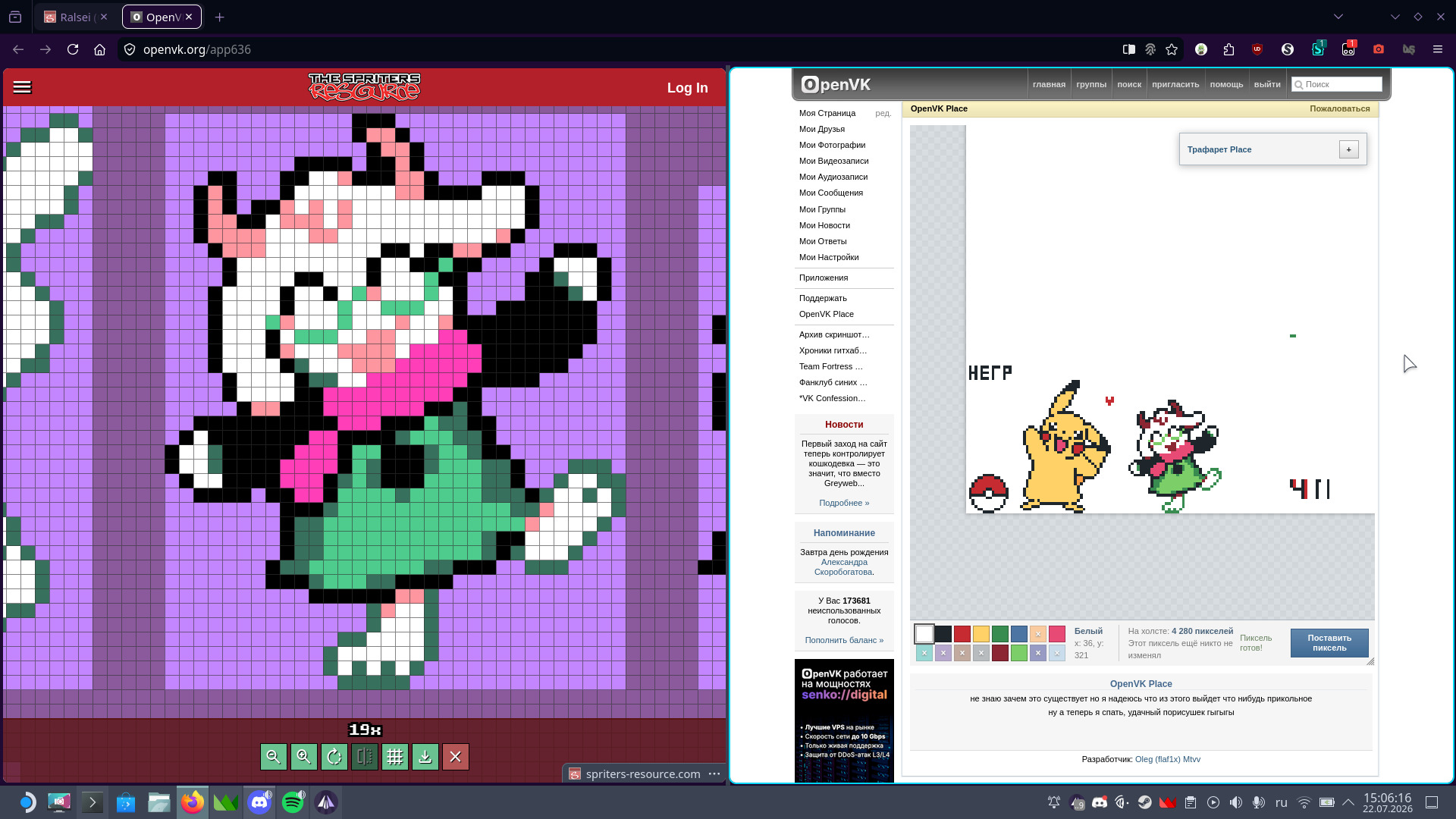Choose the blue palette color
The image size is (1456, 819).
click(1019, 634)
